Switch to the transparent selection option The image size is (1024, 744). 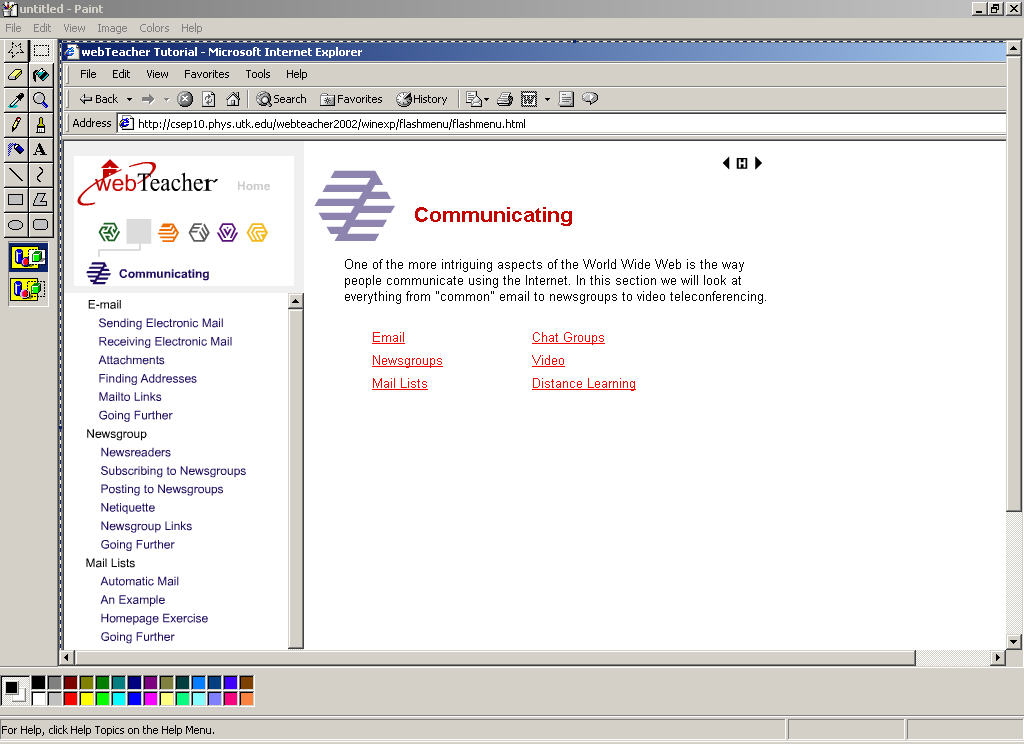click(28, 290)
